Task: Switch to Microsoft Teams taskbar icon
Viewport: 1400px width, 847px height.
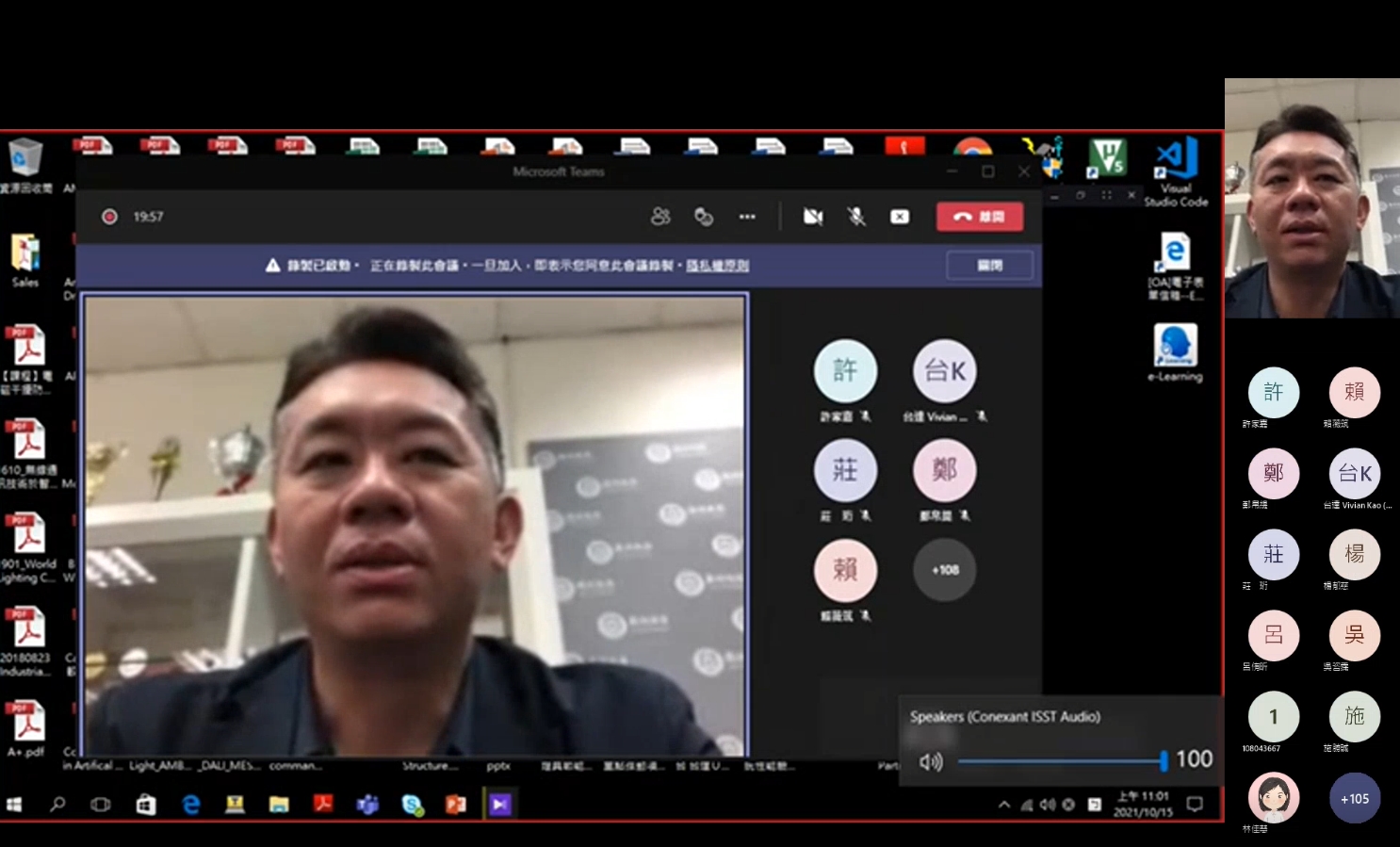Action: coord(367,805)
